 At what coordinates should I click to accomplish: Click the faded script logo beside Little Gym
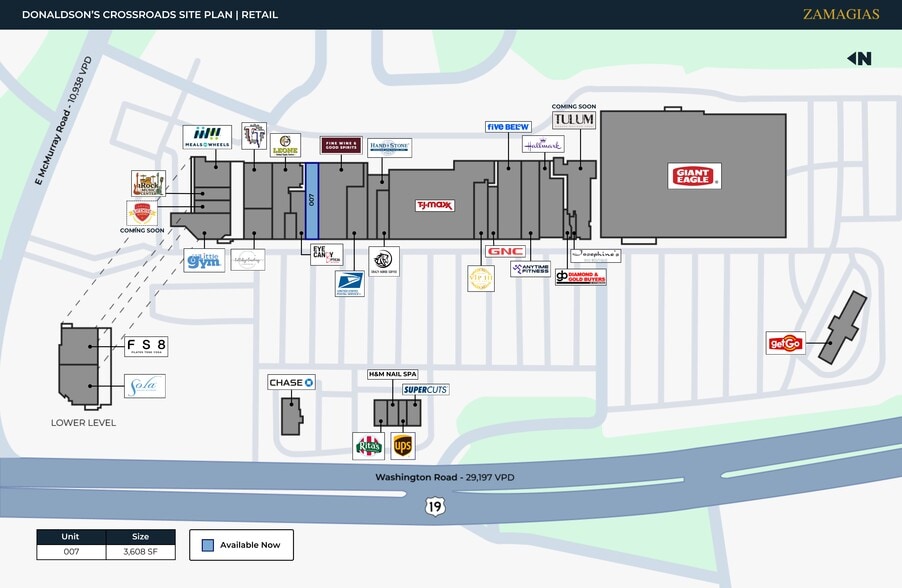tap(248, 260)
